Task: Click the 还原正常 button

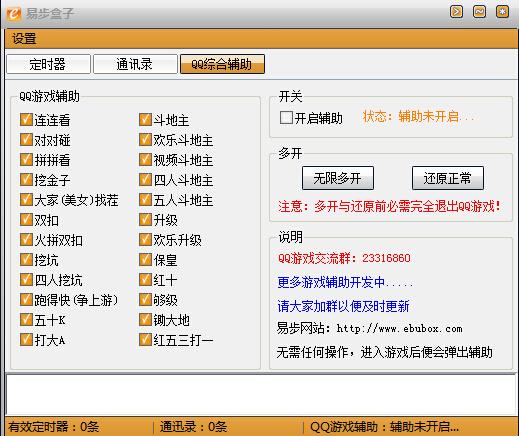Action: click(448, 178)
